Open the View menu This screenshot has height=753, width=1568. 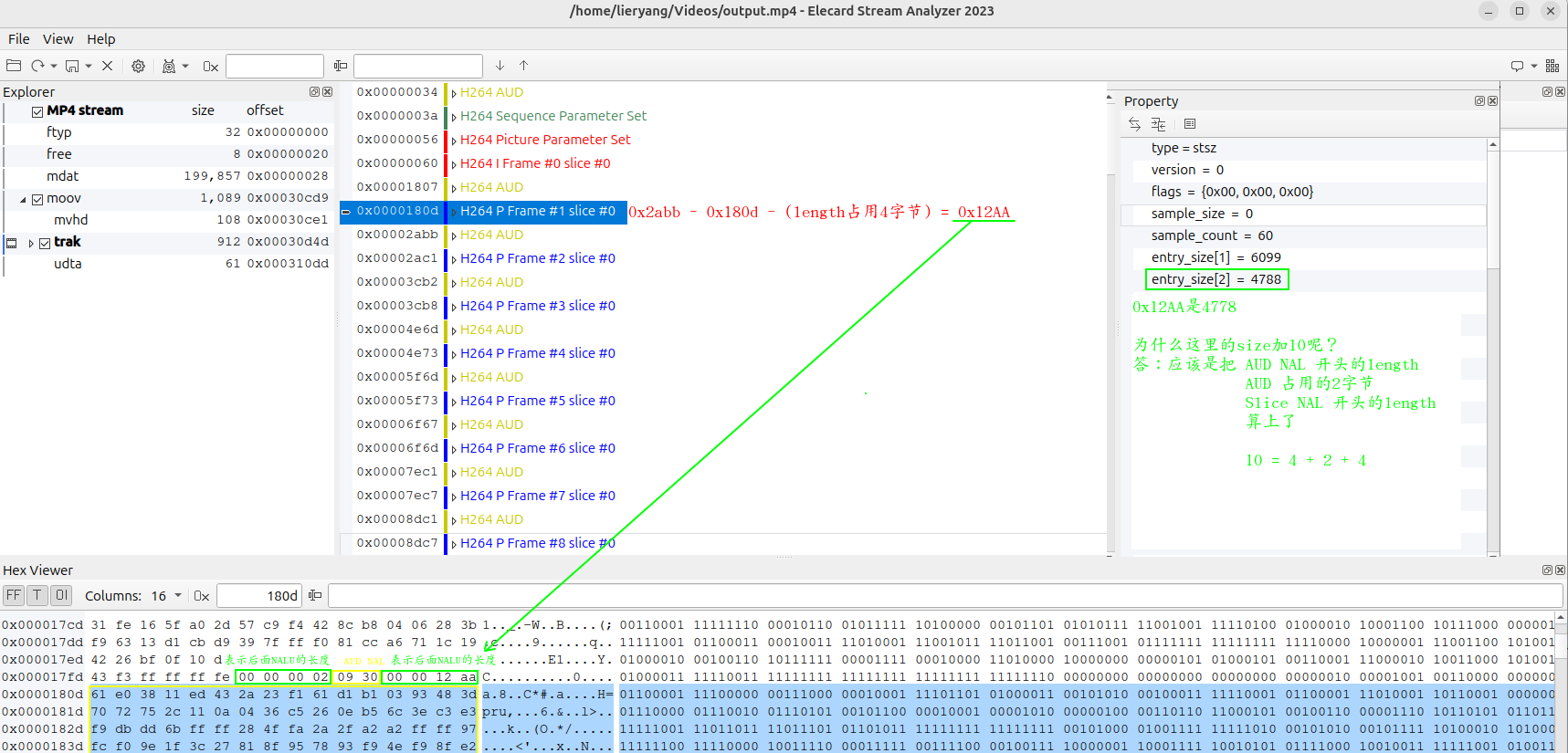tap(58, 39)
